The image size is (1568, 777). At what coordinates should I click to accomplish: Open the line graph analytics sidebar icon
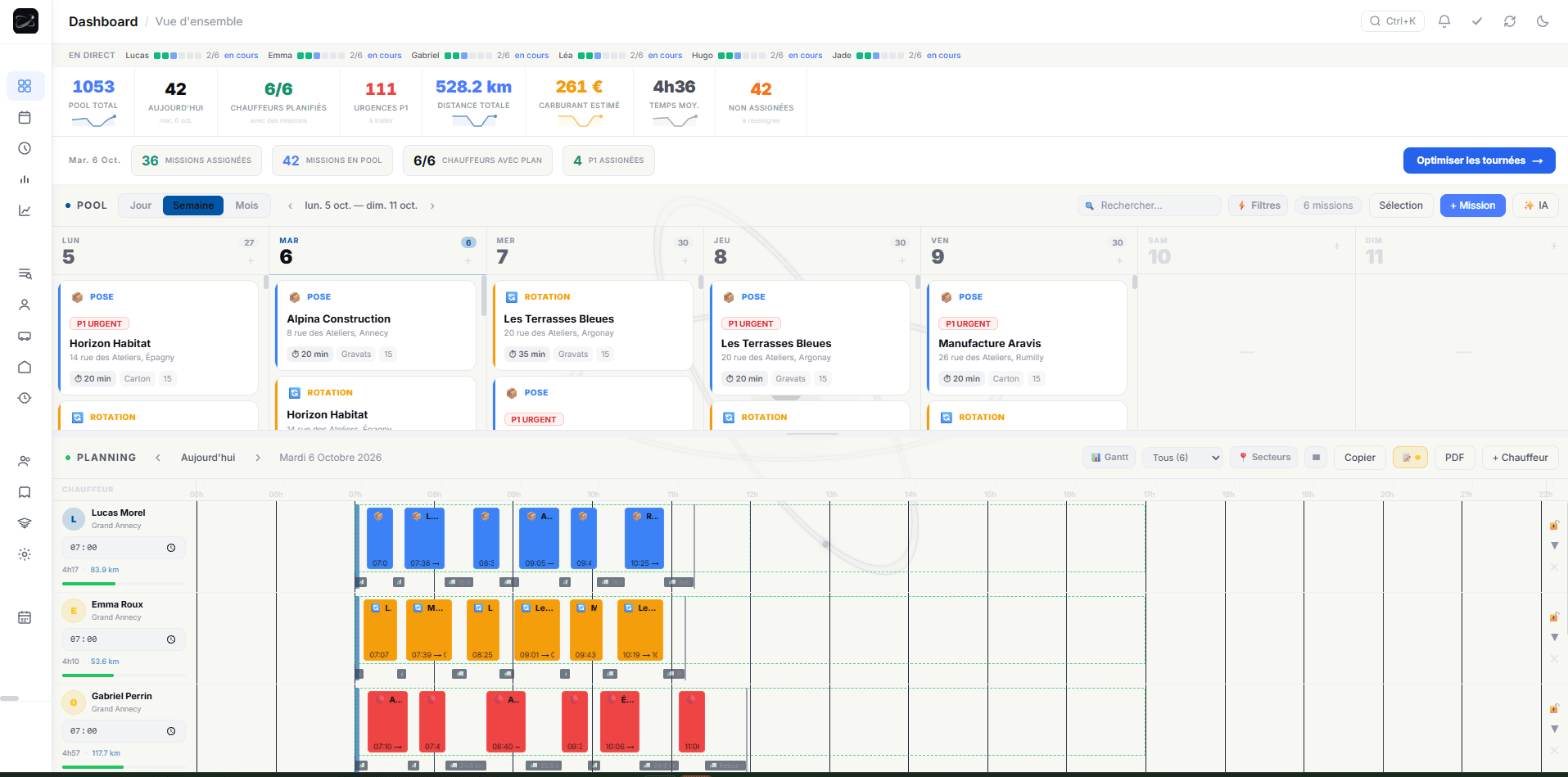point(25,210)
